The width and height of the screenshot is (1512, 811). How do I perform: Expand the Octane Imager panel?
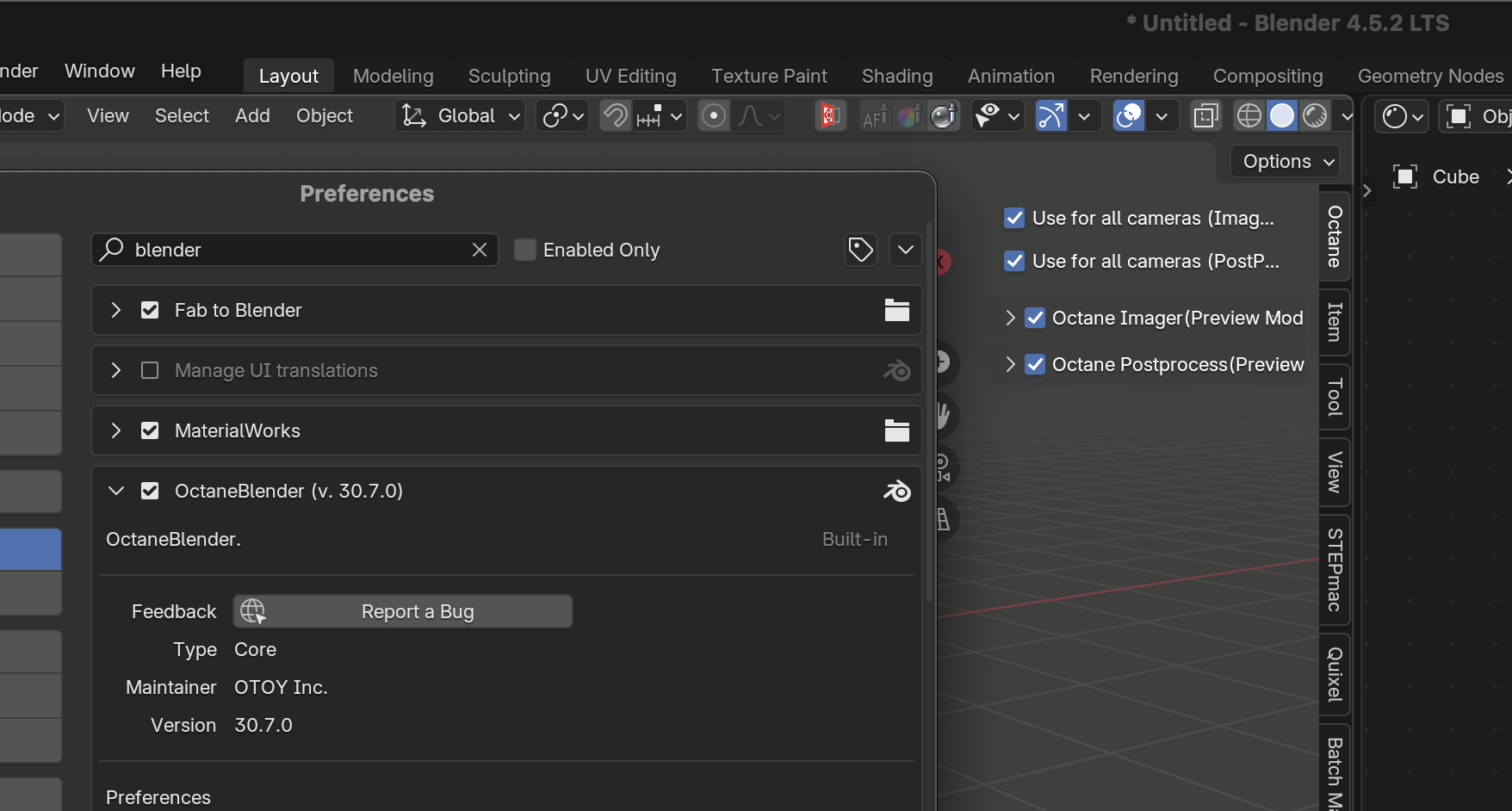pyautogui.click(x=1011, y=318)
